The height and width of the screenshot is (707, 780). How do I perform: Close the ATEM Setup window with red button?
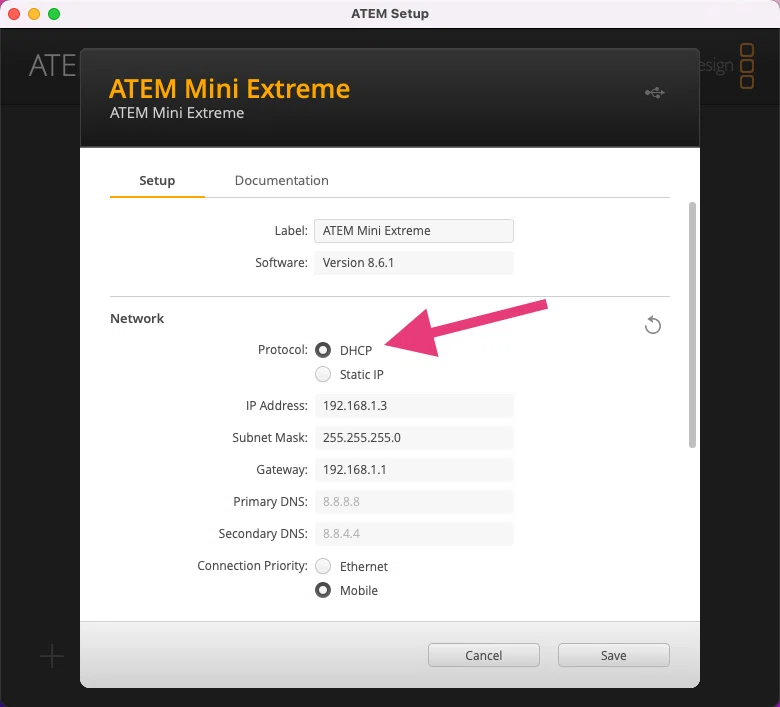(x=14, y=14)
